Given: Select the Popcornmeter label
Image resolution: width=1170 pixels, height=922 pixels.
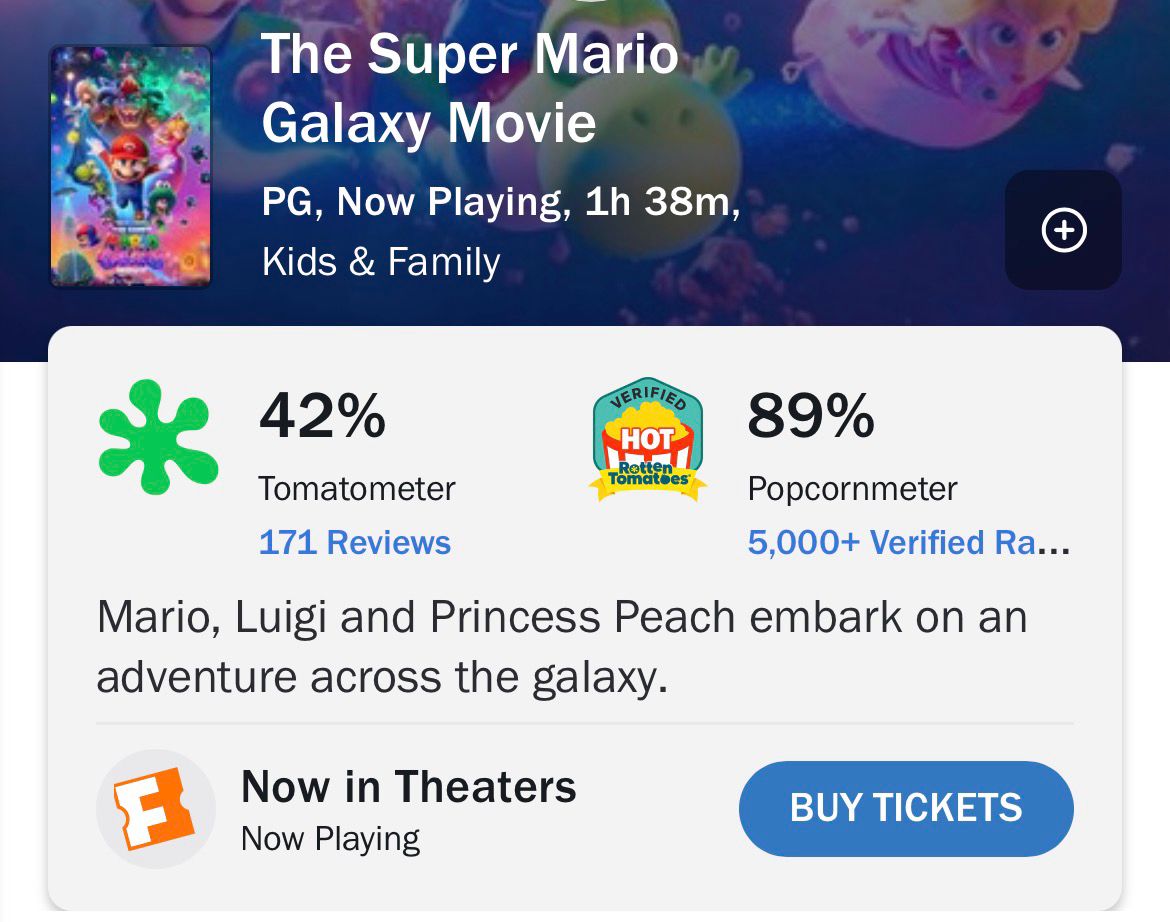Looking at the screenshot, I should [x=852, y=489].
